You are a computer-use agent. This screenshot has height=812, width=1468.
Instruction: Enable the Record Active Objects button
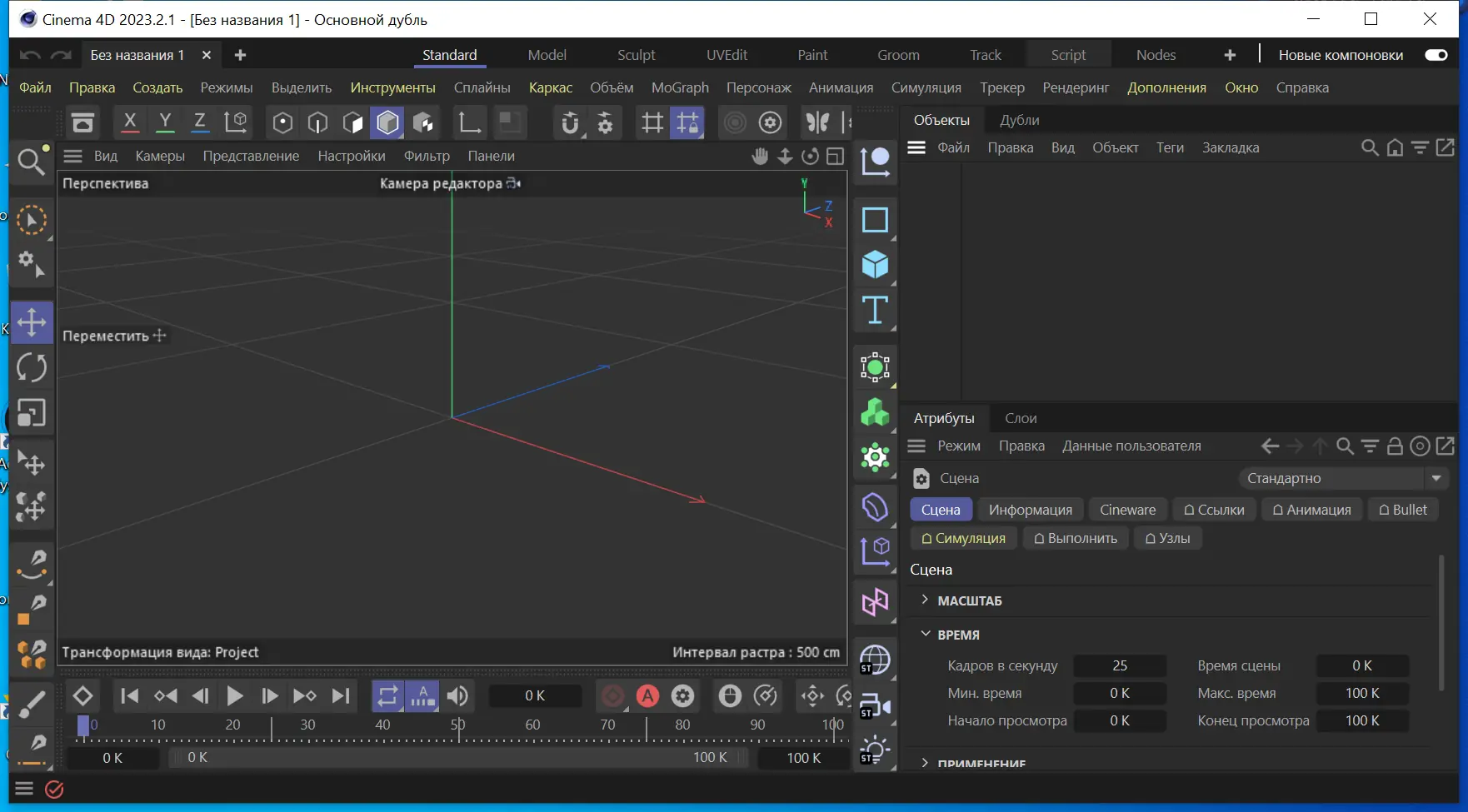pyautogui.click(x=612, y=695)
